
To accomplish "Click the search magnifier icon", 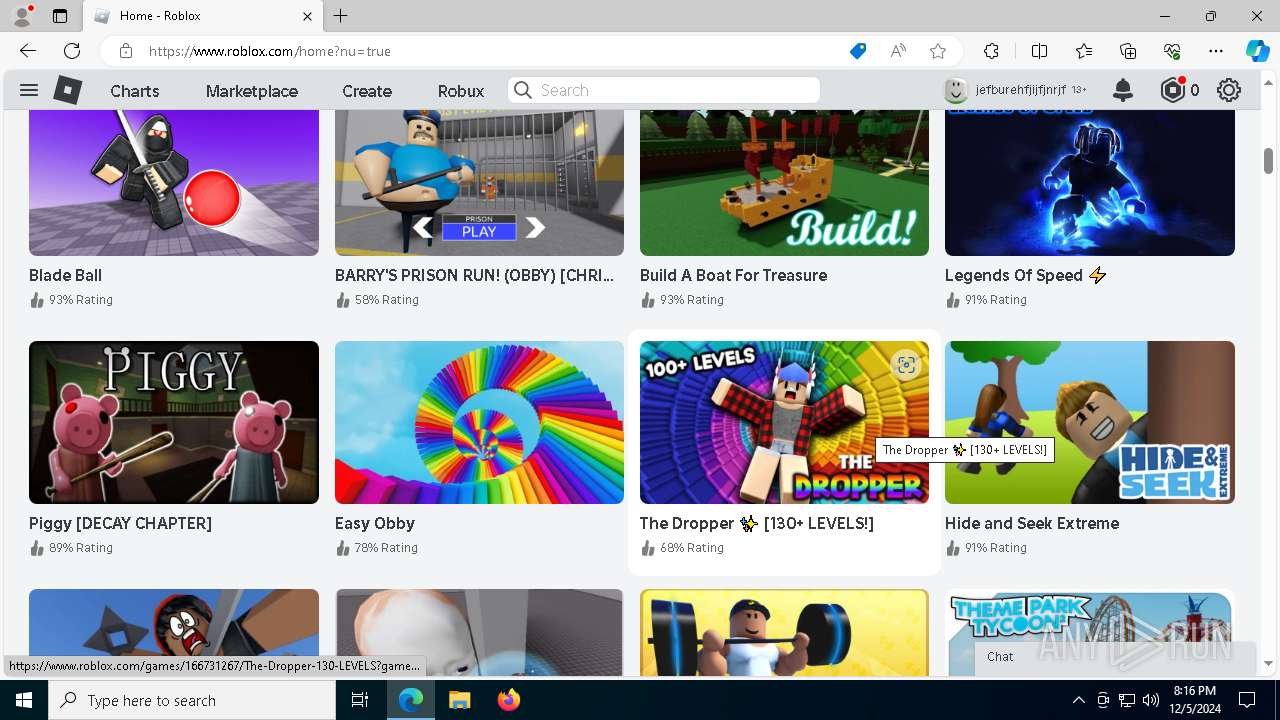I will pos(523,90).
